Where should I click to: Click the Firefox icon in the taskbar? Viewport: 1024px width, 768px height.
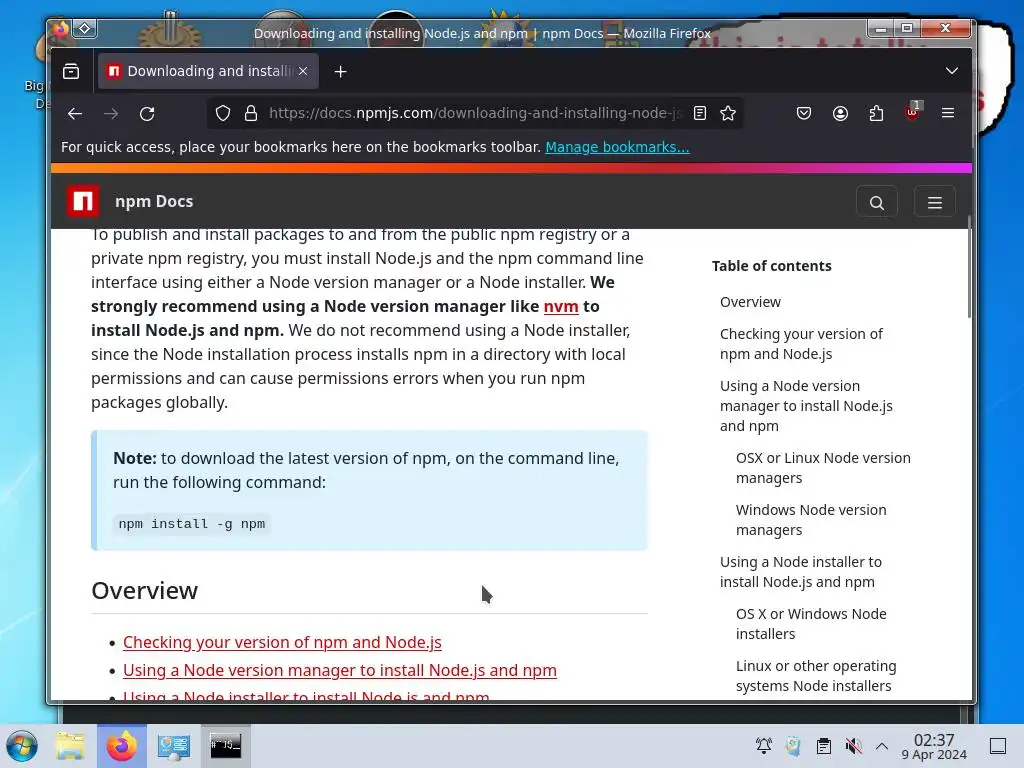coord(122,746)
